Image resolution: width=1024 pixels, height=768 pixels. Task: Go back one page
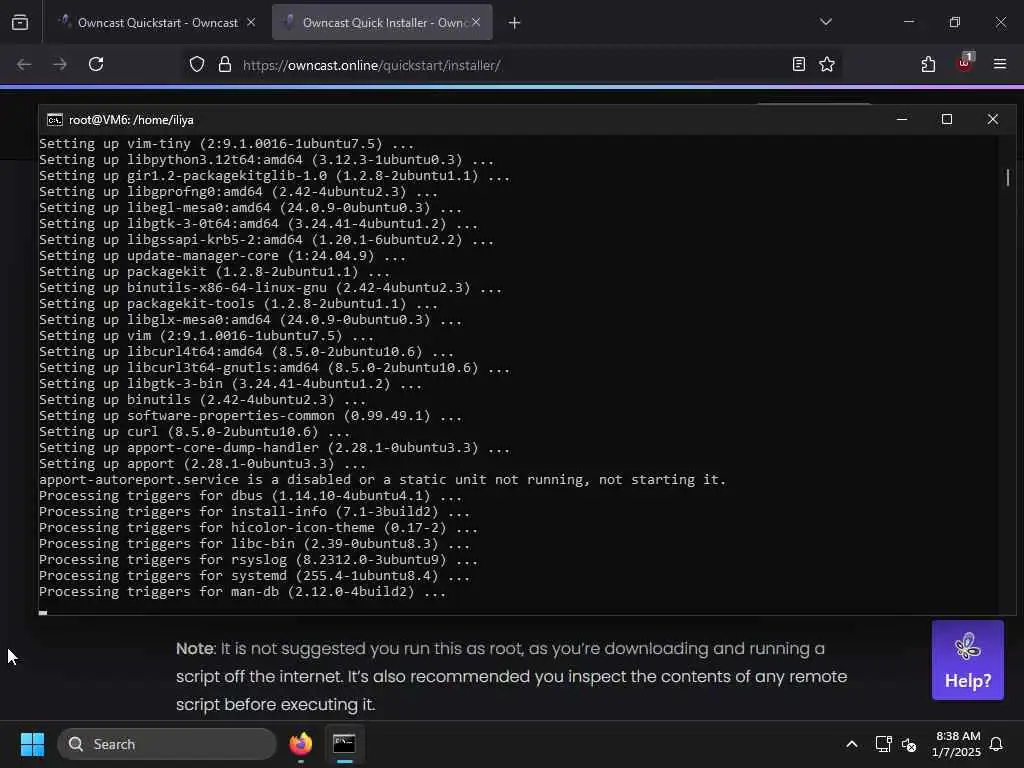24,65
